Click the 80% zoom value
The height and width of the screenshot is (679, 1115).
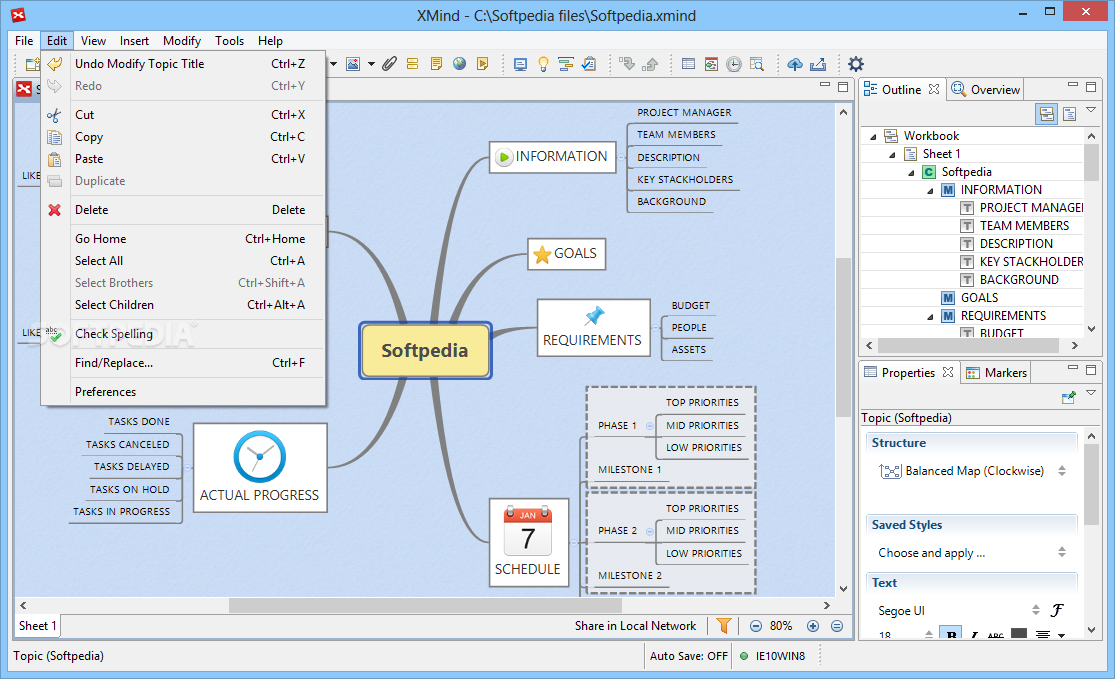(x=781, y=626)
